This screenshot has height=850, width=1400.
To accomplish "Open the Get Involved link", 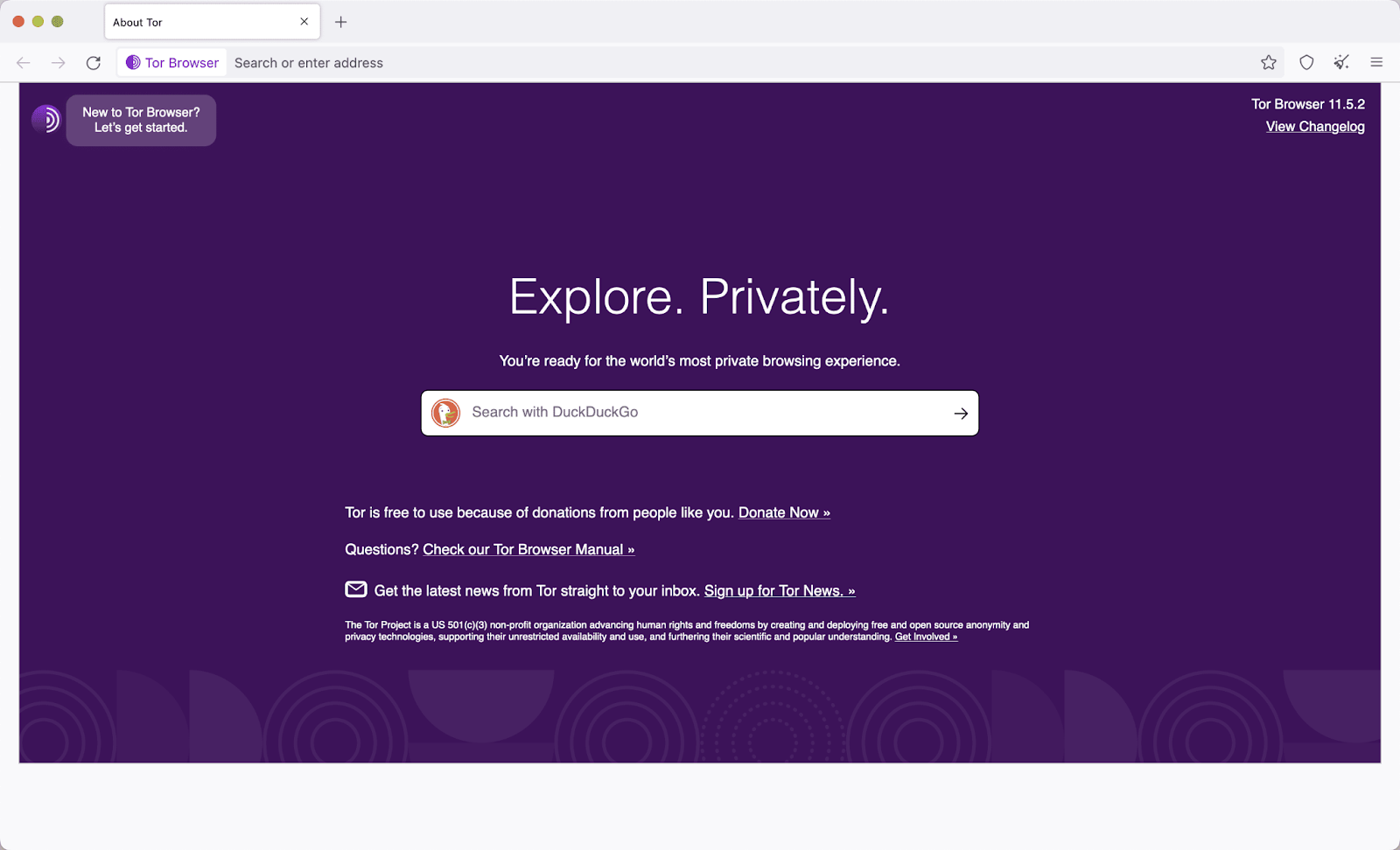I will click(926, 637).
